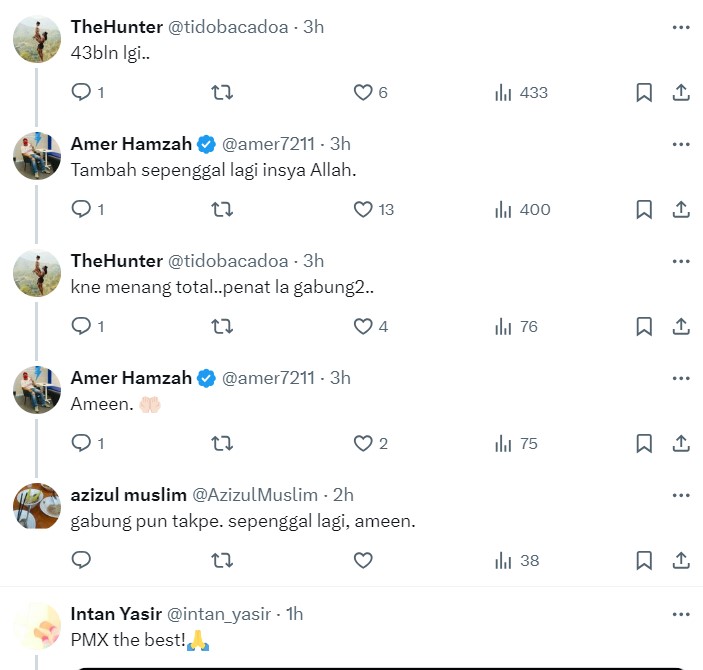Viewport: 703px width, 670px height.
Task: Share the "43bln lgi.." tweet
Action: pos(681,93)
